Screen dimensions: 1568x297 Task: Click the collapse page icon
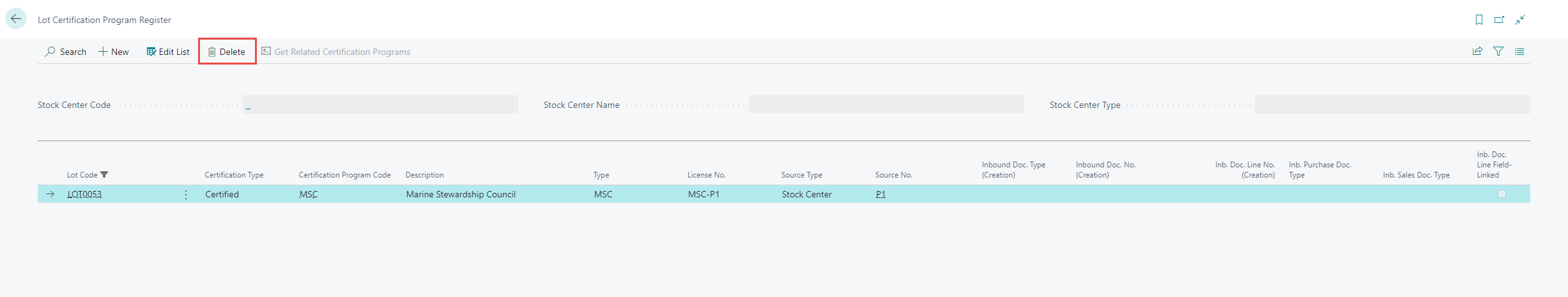click(1520, 20)
